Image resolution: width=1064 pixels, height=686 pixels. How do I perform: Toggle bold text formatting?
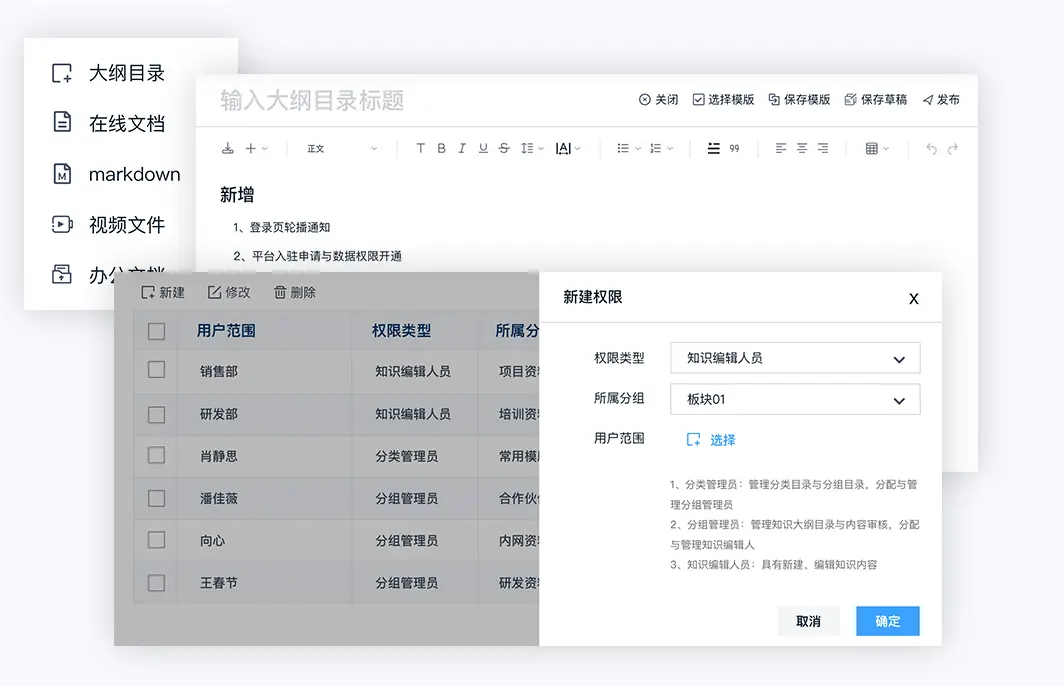441,148
